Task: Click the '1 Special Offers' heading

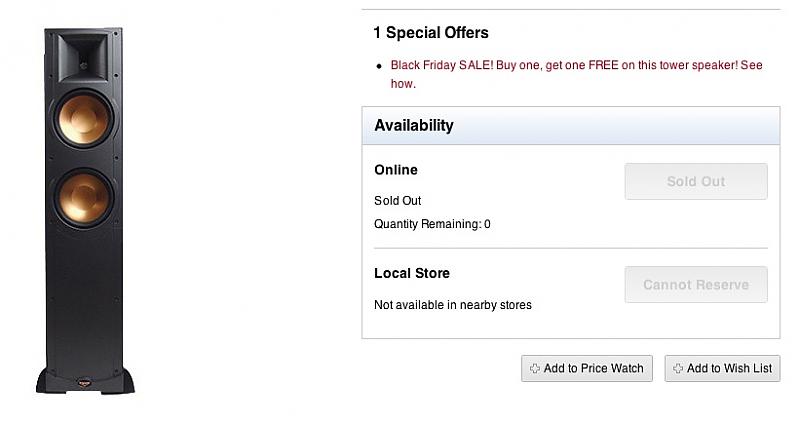Action: tap(431, 33)
